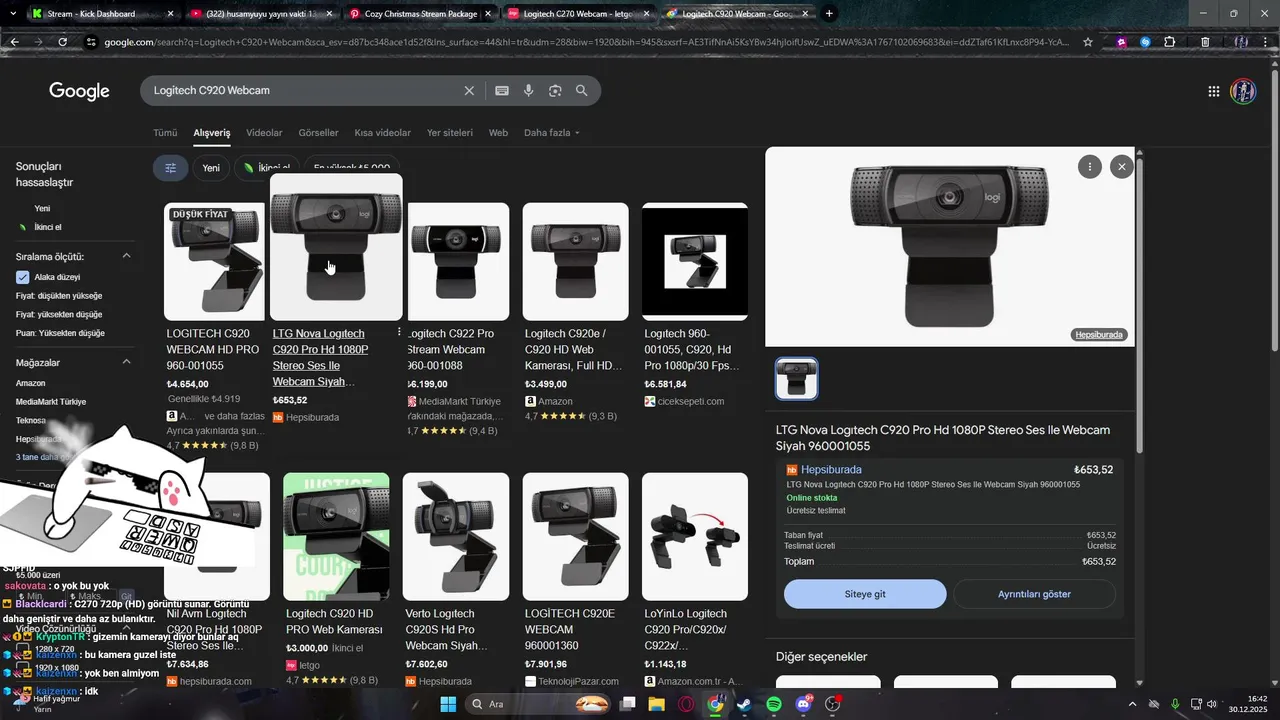
Task: Reload the page in the browser toolbar
Action: coord(63,42)
